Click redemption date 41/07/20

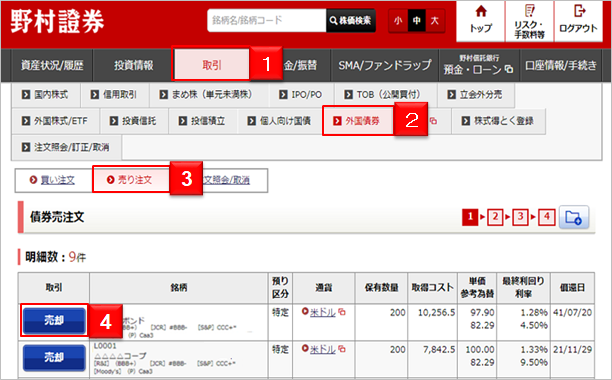[x=573, y=313]
